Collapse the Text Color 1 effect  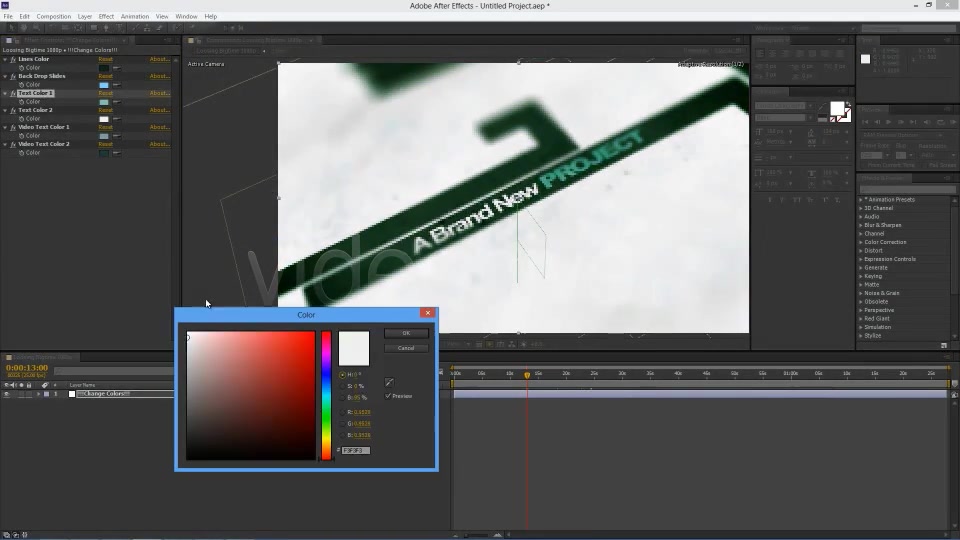coord(6,94)
